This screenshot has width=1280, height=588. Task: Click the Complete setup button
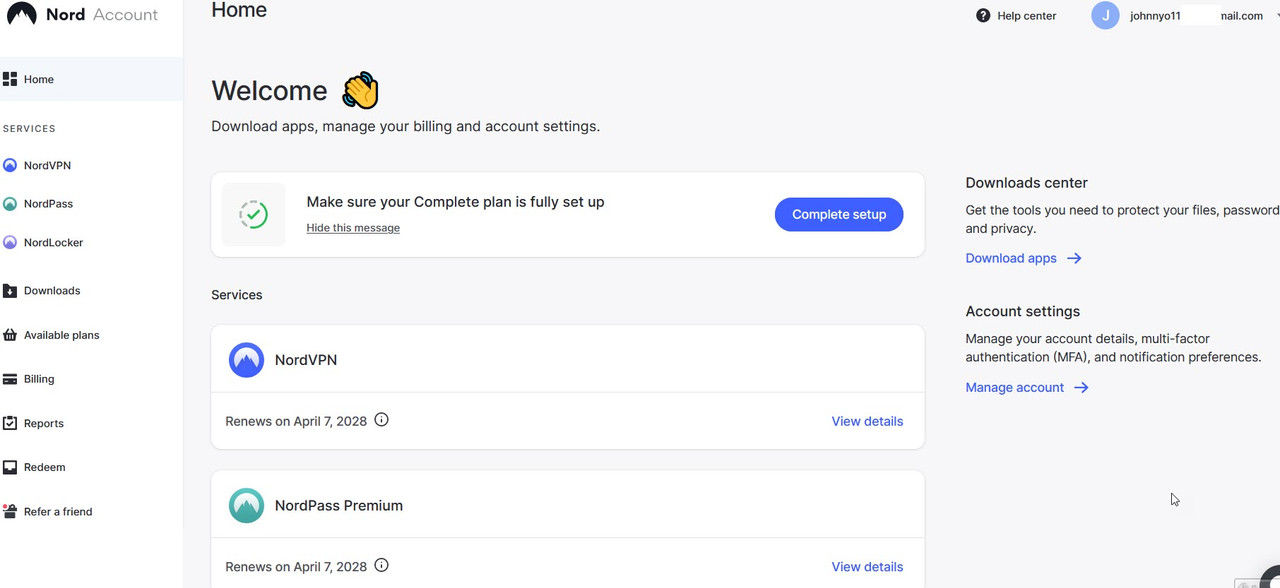[839, 215]
